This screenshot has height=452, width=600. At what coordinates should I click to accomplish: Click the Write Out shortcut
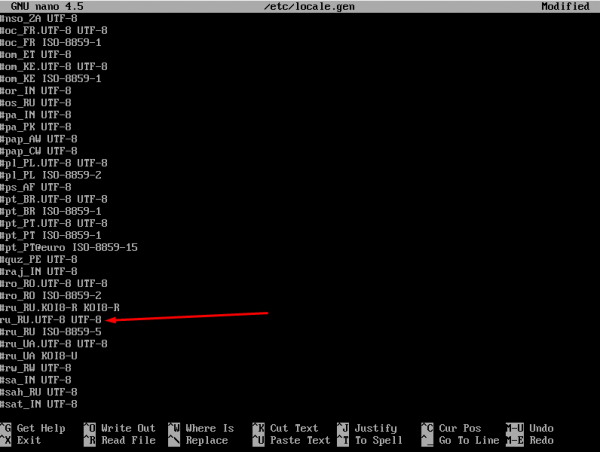click(x=120, y=428)
